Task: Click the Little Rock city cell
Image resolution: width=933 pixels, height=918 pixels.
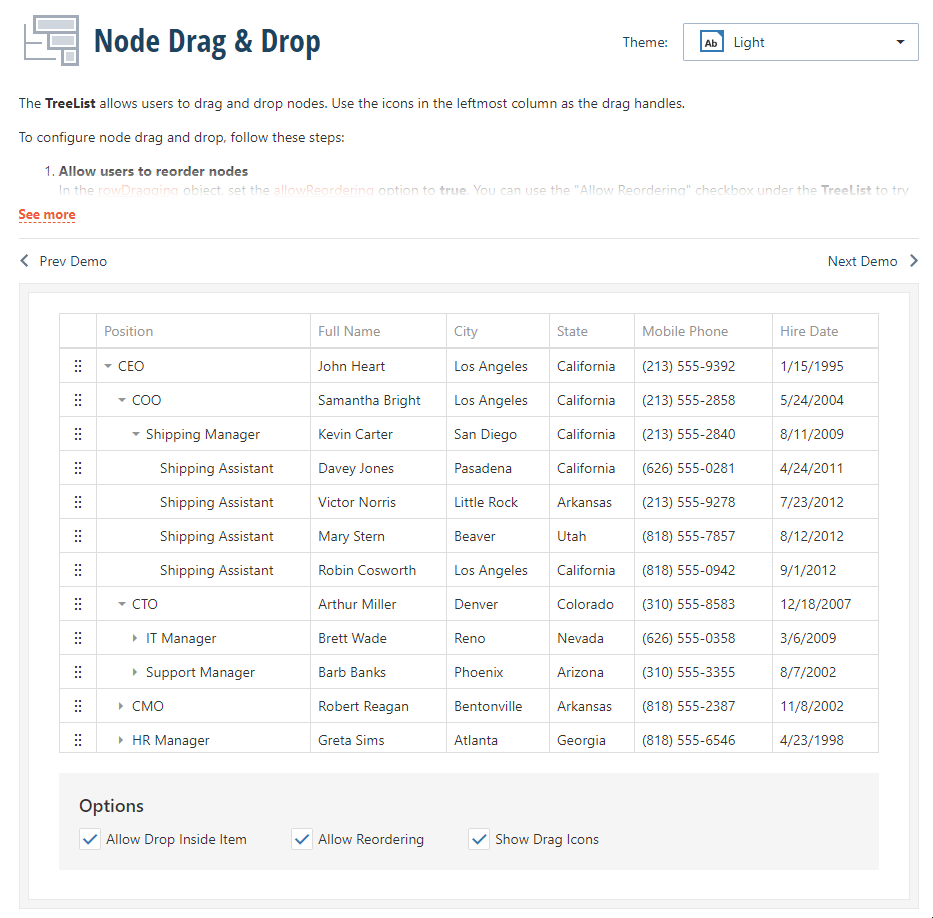Action: point(498,502)
